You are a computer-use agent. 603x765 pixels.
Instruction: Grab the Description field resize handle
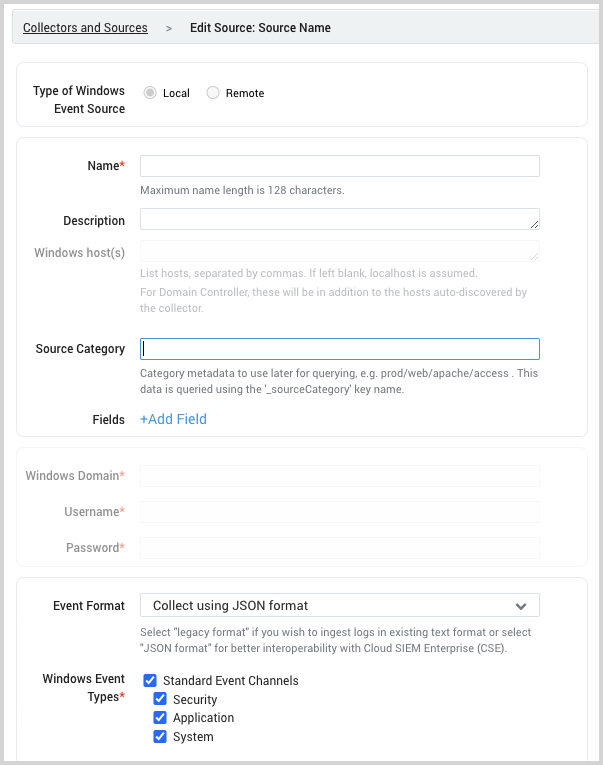[535, 225]
